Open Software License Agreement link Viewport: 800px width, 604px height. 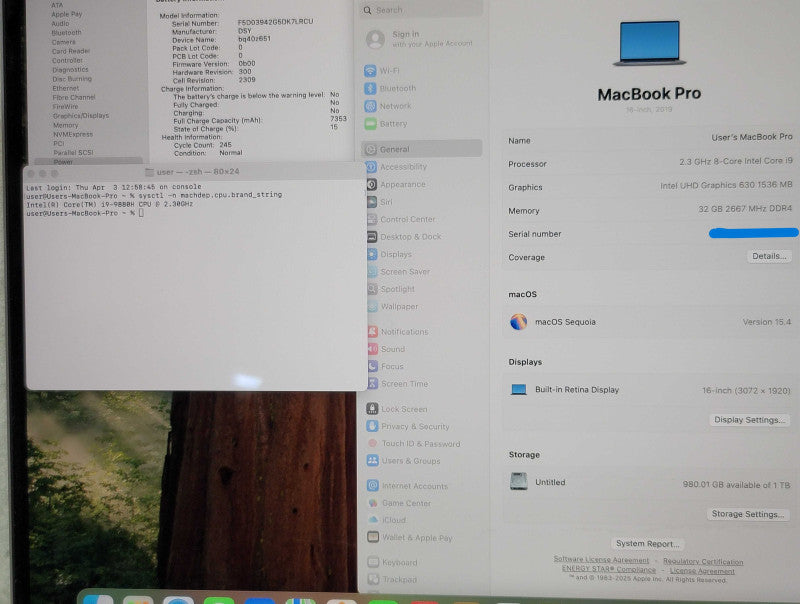(602, 560)
